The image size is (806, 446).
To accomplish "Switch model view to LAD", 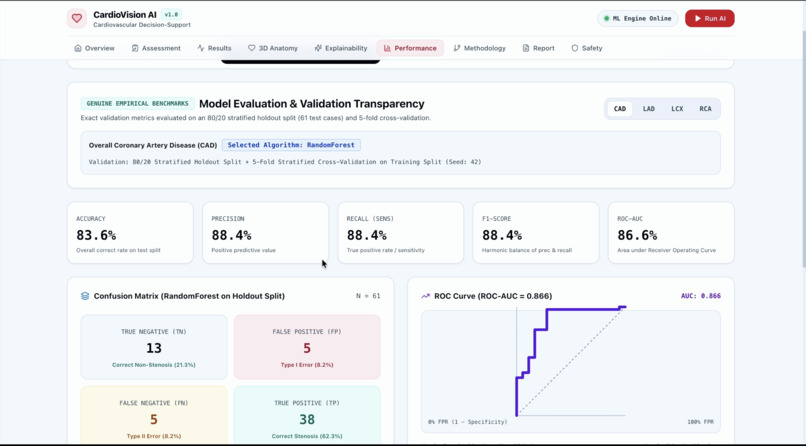I will 648,108.
